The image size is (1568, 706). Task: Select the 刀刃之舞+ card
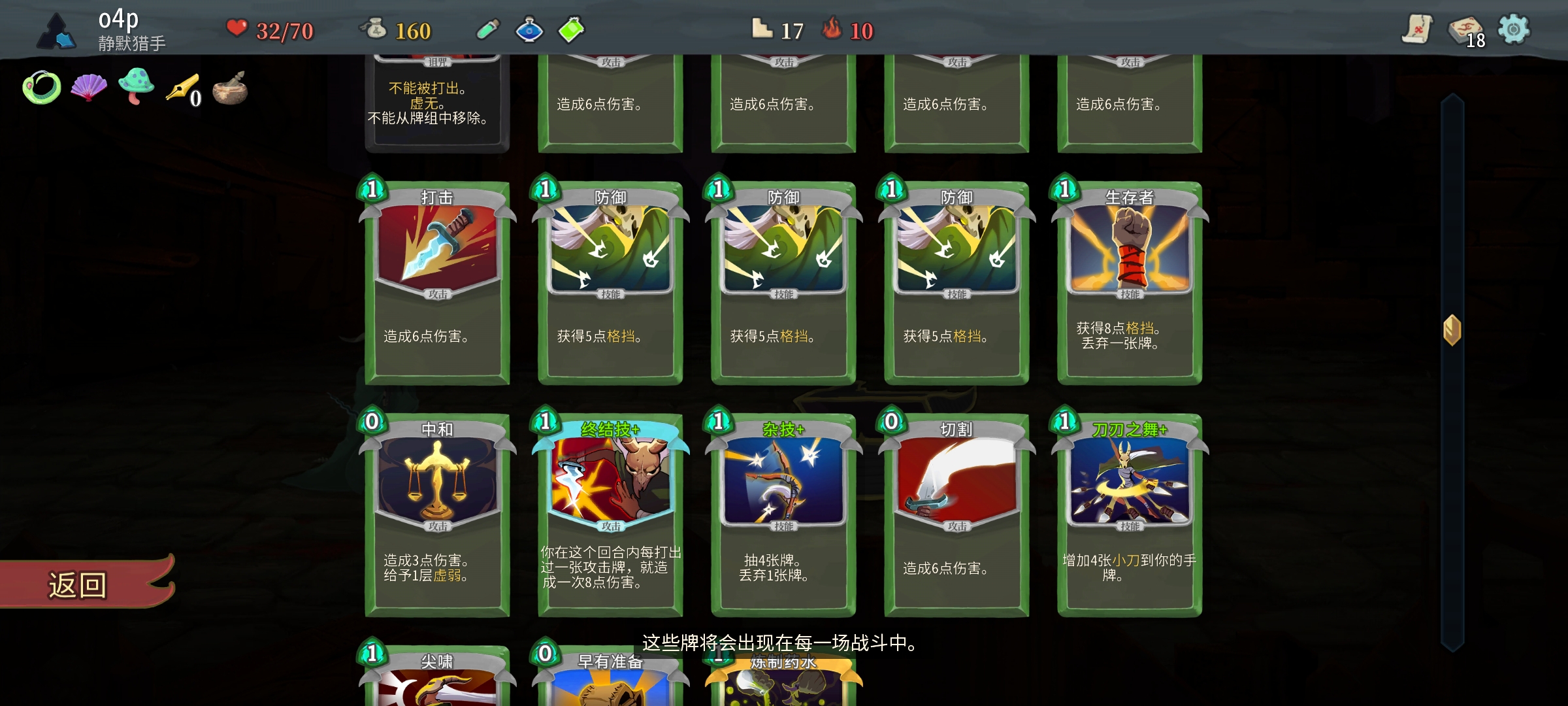[x=1130, y=514]
